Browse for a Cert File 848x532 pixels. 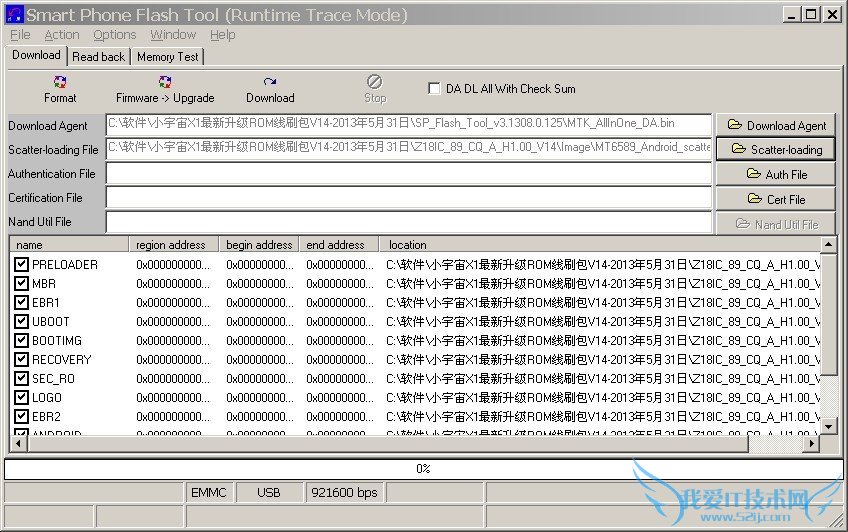pos(775,199)
